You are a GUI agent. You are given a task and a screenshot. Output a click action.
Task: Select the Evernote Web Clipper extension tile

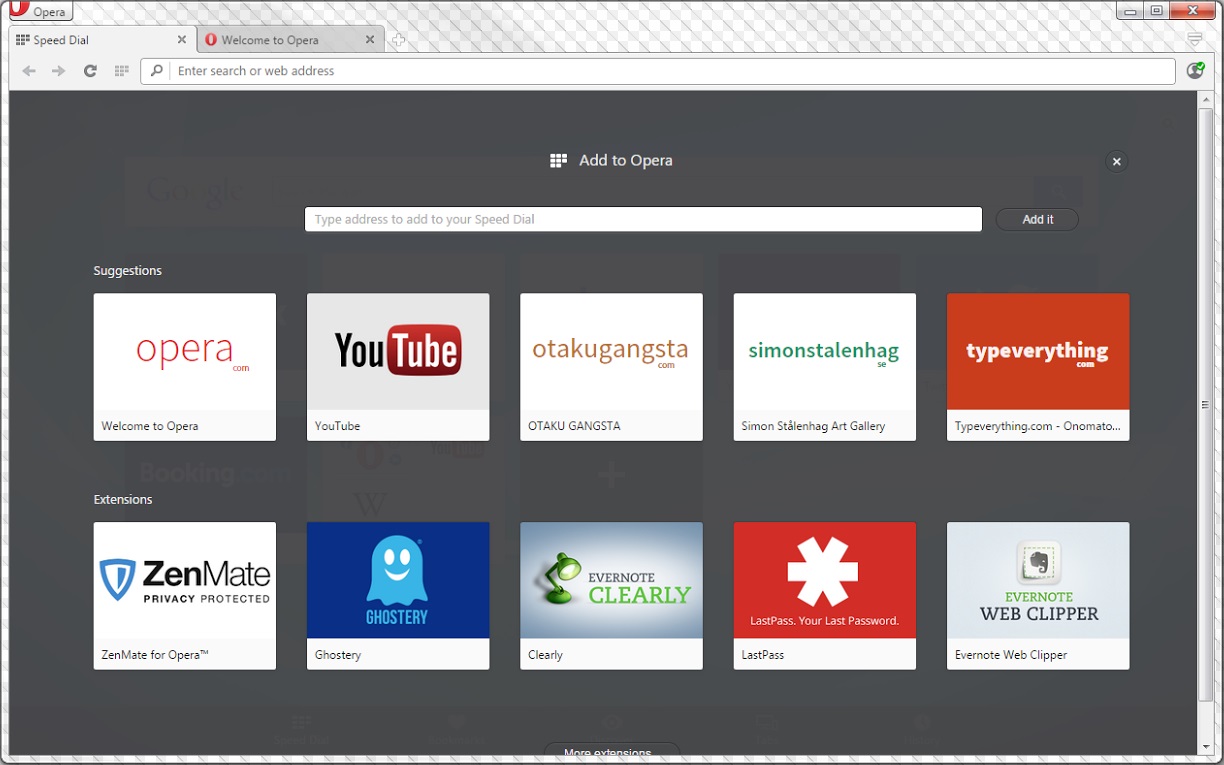coord(1038,595)
